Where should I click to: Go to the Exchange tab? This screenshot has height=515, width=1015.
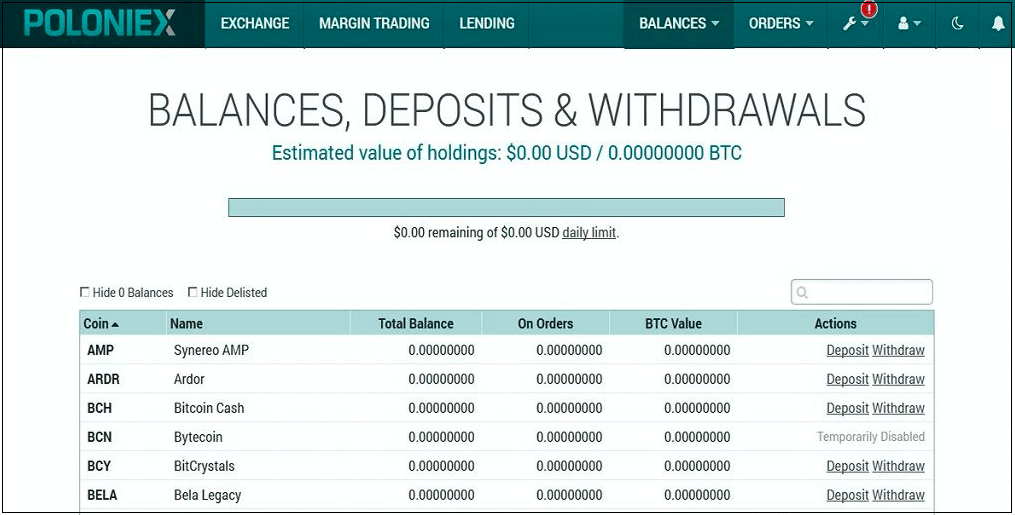[254, 24]
